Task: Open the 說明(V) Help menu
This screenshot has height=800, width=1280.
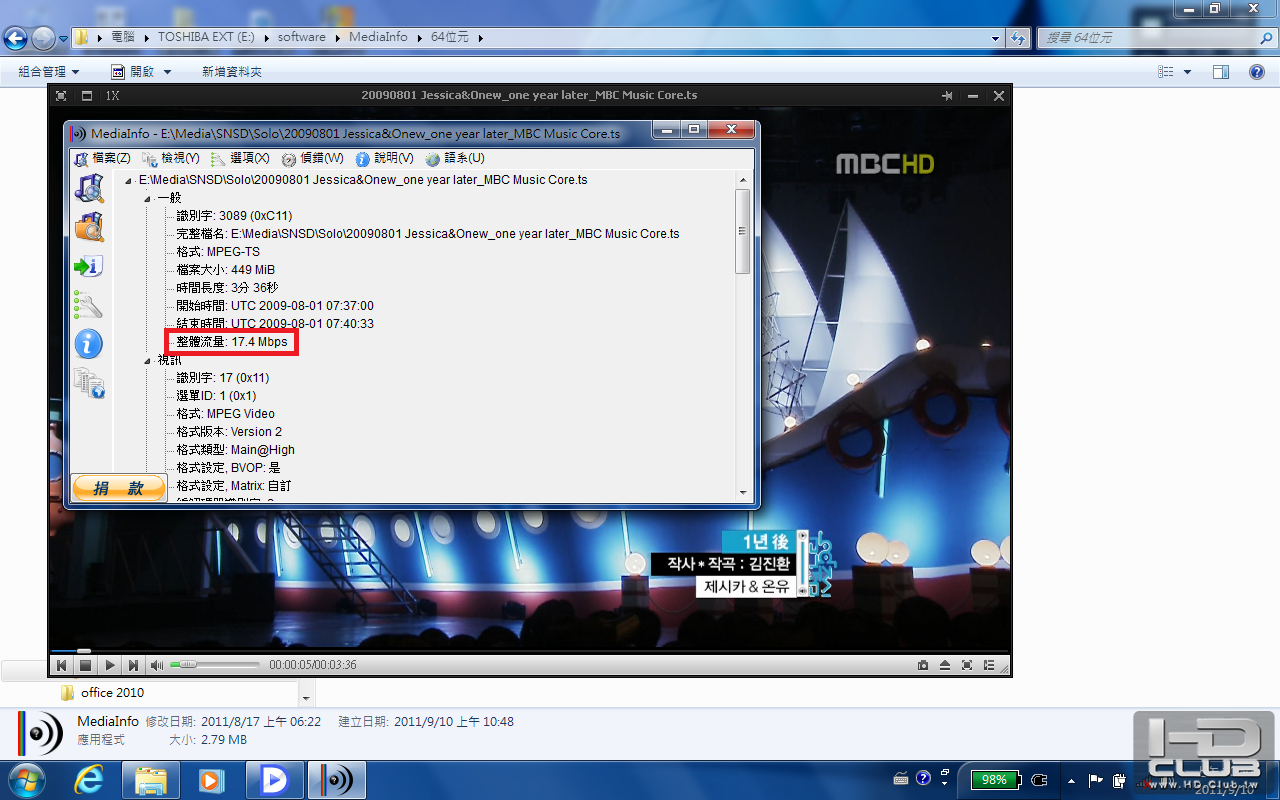Action: tap(384, 159)
